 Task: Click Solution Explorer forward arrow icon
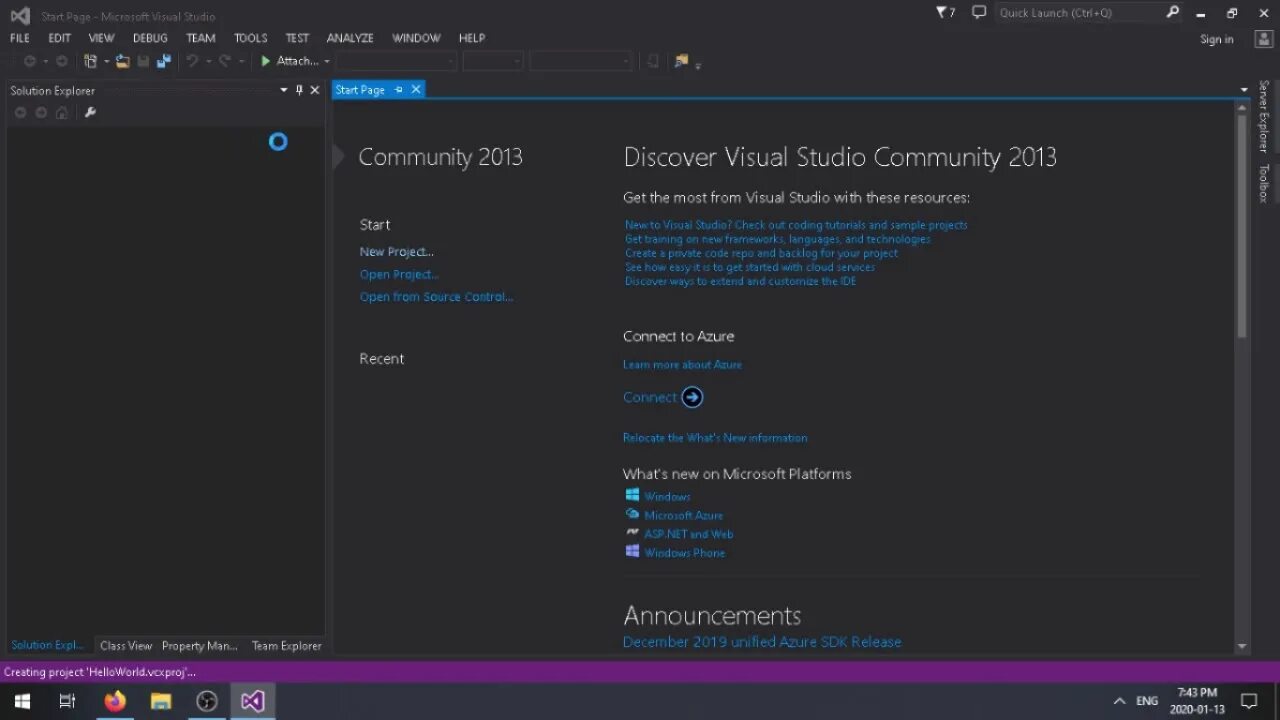41,112
